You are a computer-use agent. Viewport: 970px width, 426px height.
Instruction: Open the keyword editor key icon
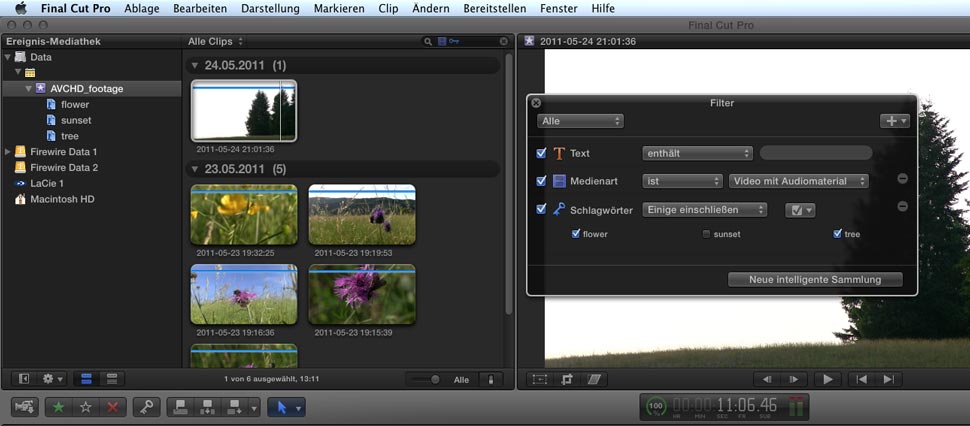pos(146,407)
